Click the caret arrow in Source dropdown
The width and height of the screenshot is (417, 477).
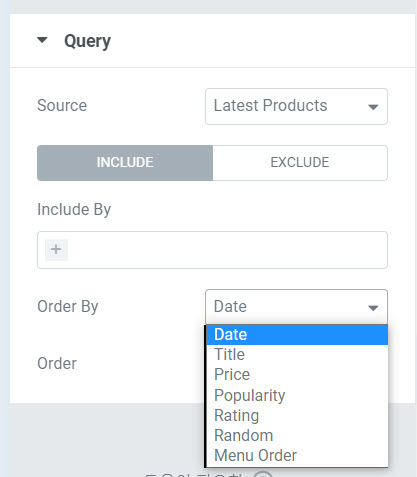(x=373, y=107)
